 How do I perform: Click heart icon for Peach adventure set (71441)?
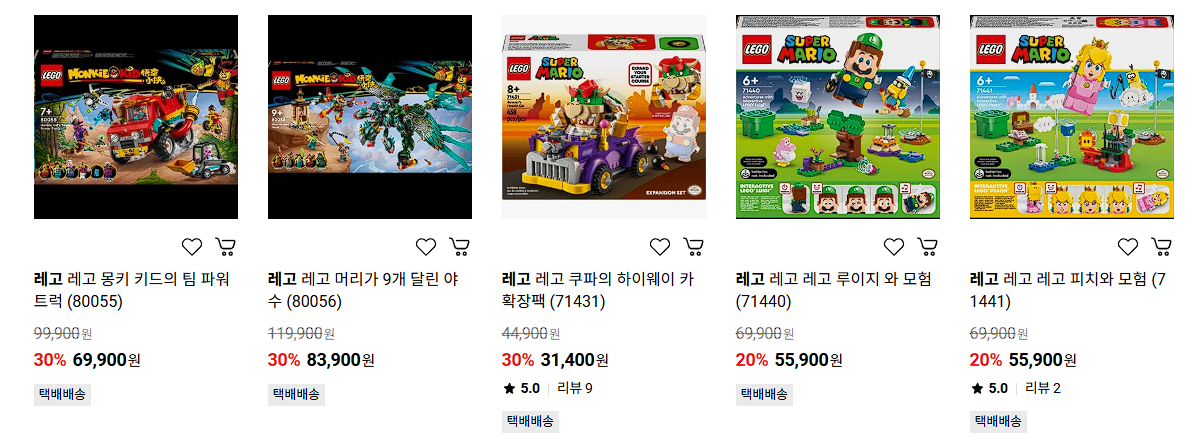pyautogui.click(x=1128, y=246)
